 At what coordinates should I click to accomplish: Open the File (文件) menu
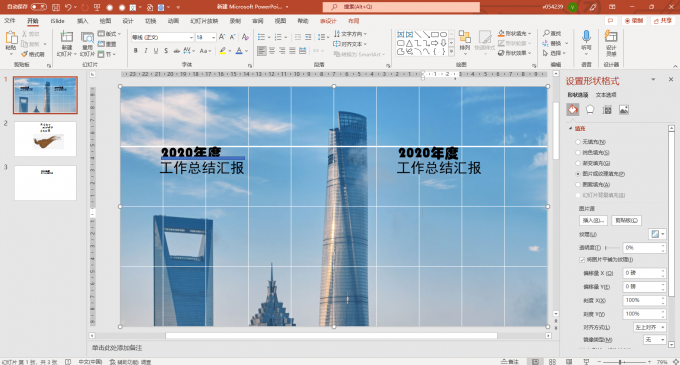tap(10, 21)
